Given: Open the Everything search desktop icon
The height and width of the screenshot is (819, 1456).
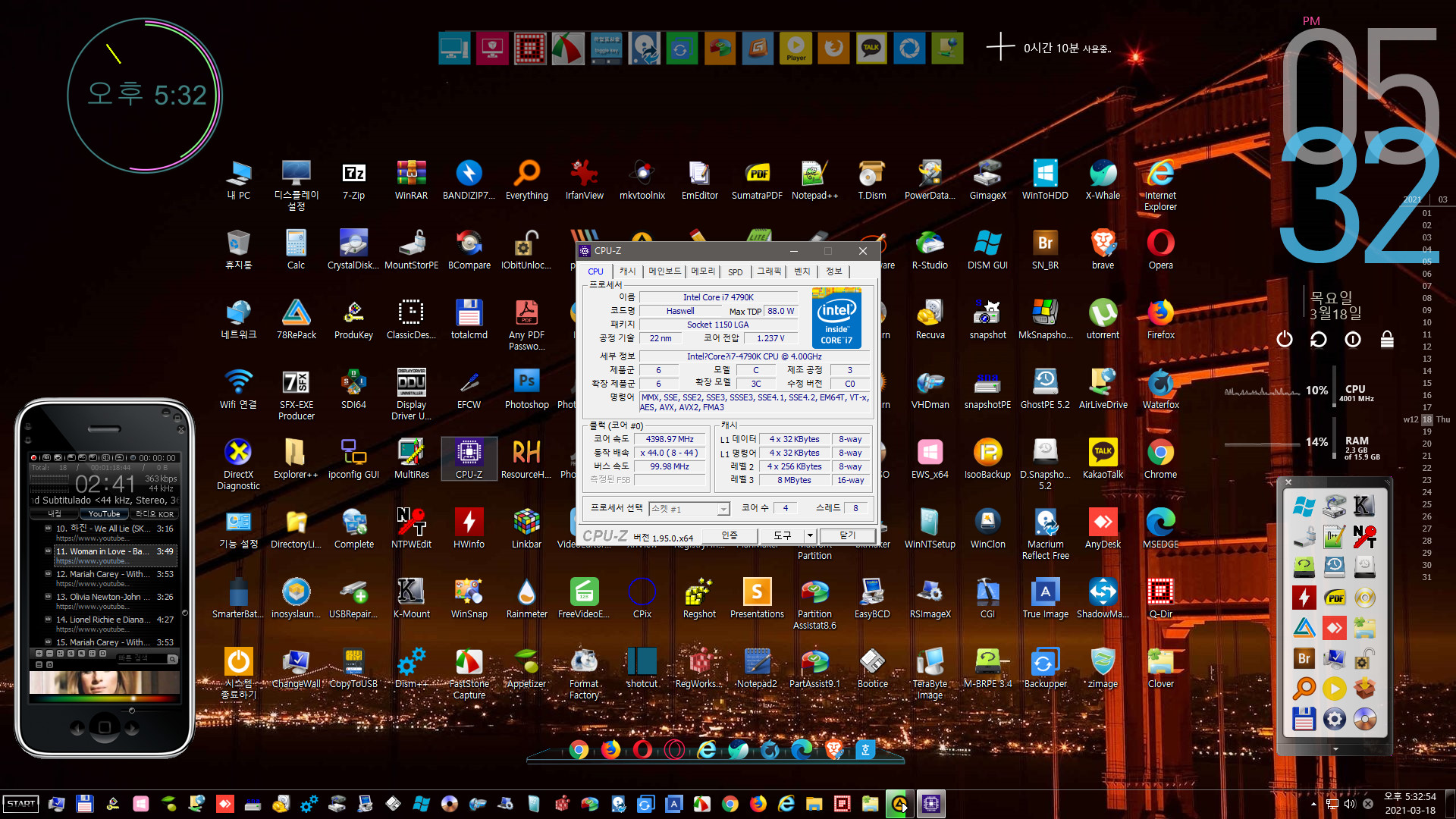Looking at the screenshot, I should coord(526,180).
